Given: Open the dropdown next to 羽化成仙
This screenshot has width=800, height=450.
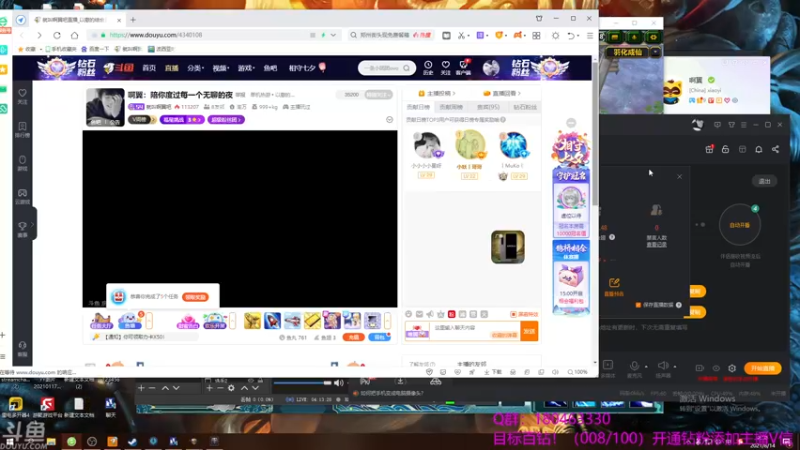Looking at the screenshot, I should pos(655,52).
